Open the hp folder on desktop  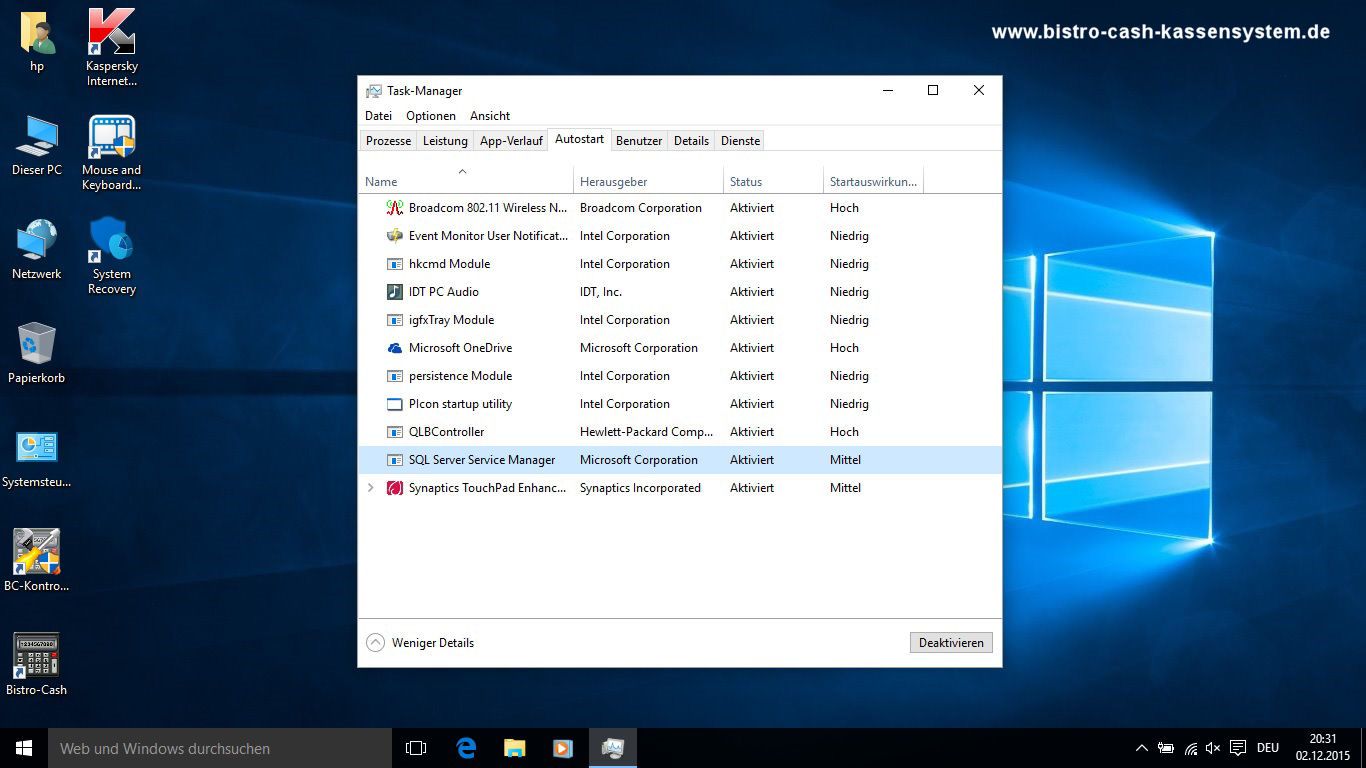click(37, 42)
